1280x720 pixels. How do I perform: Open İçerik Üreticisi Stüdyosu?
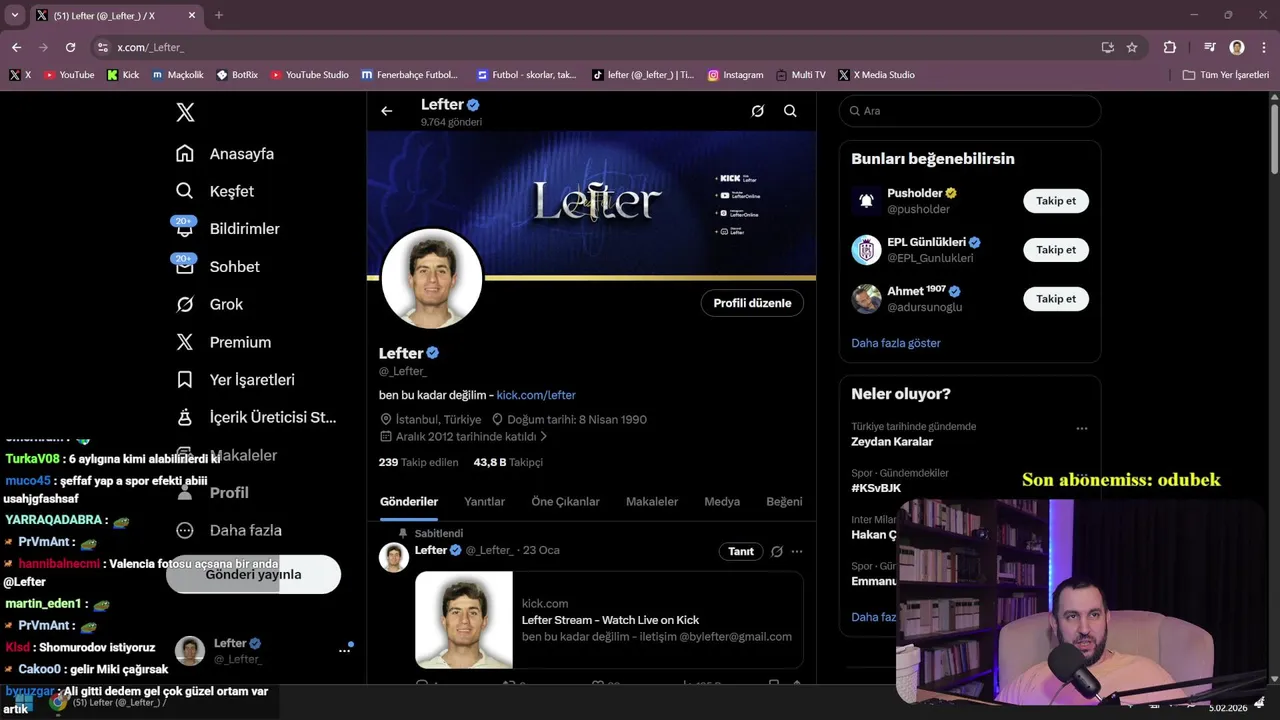tap(257, 417)
